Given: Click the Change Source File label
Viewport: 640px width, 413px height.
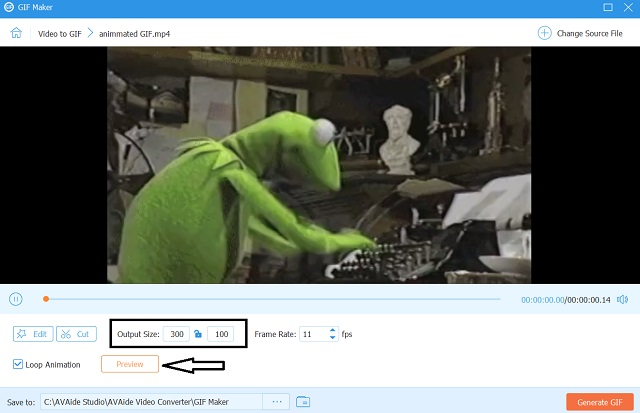Looking at the screenshot, I should coord(589,33).
